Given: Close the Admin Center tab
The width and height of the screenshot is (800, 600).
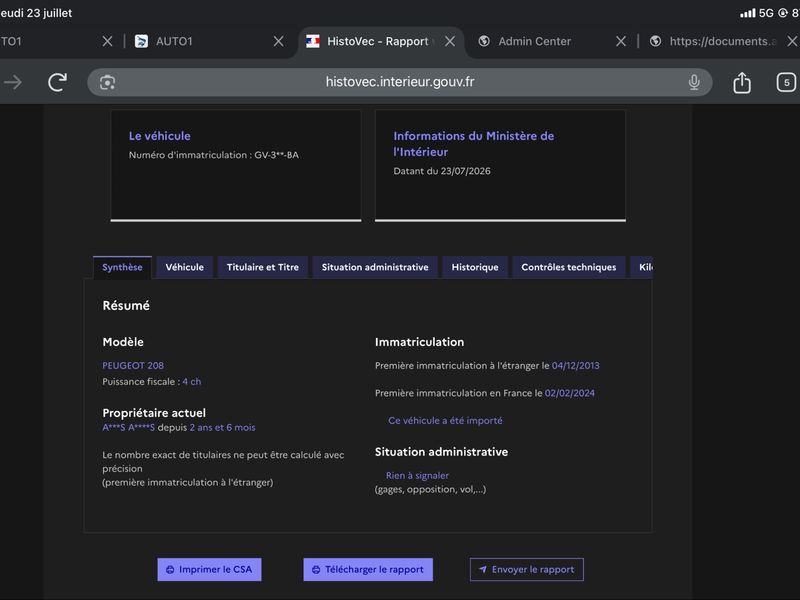Looking at the screenshot, I should pos(621,41).
